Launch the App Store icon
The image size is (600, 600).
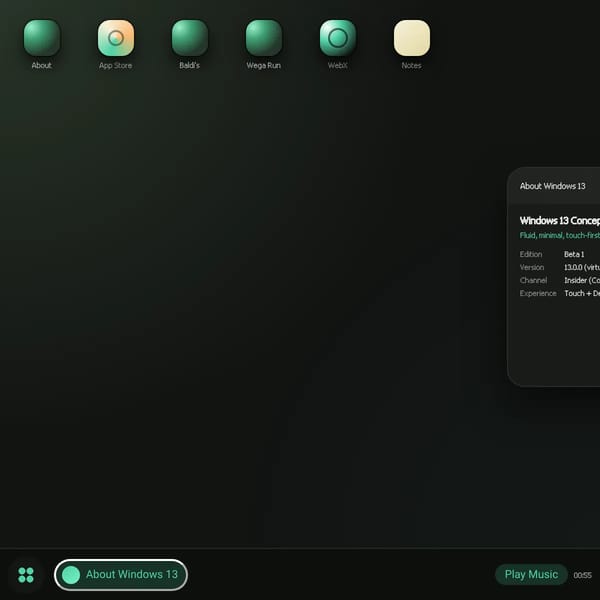click(116, 38)
